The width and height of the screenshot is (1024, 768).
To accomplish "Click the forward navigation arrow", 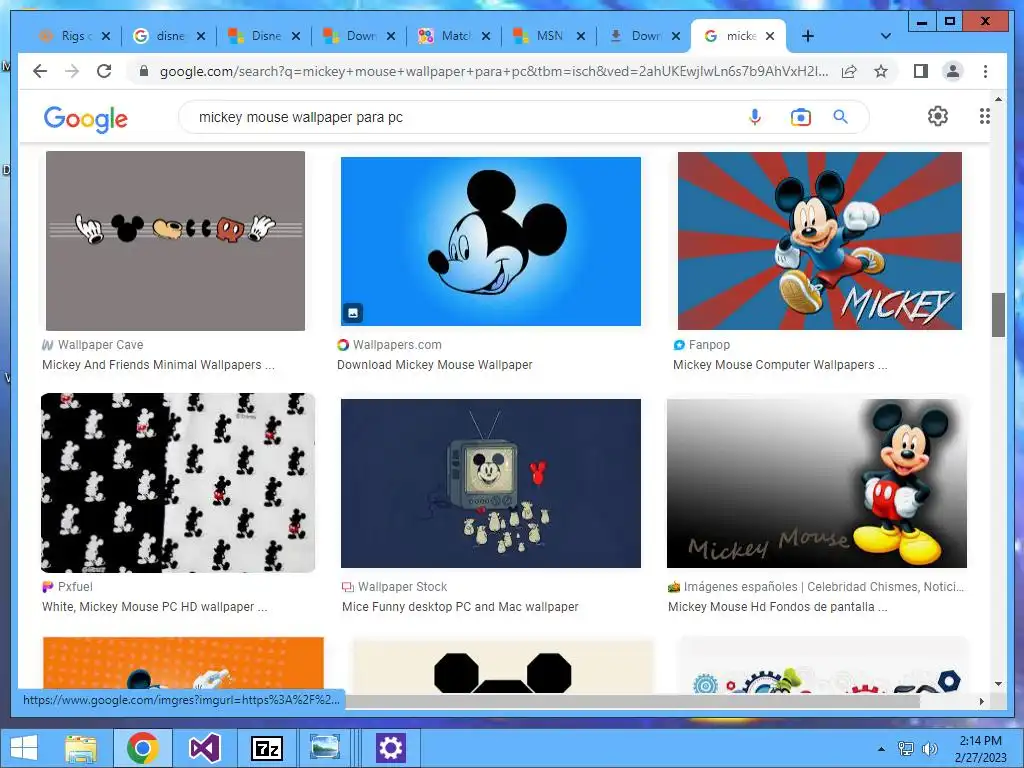I will point(72,71).
